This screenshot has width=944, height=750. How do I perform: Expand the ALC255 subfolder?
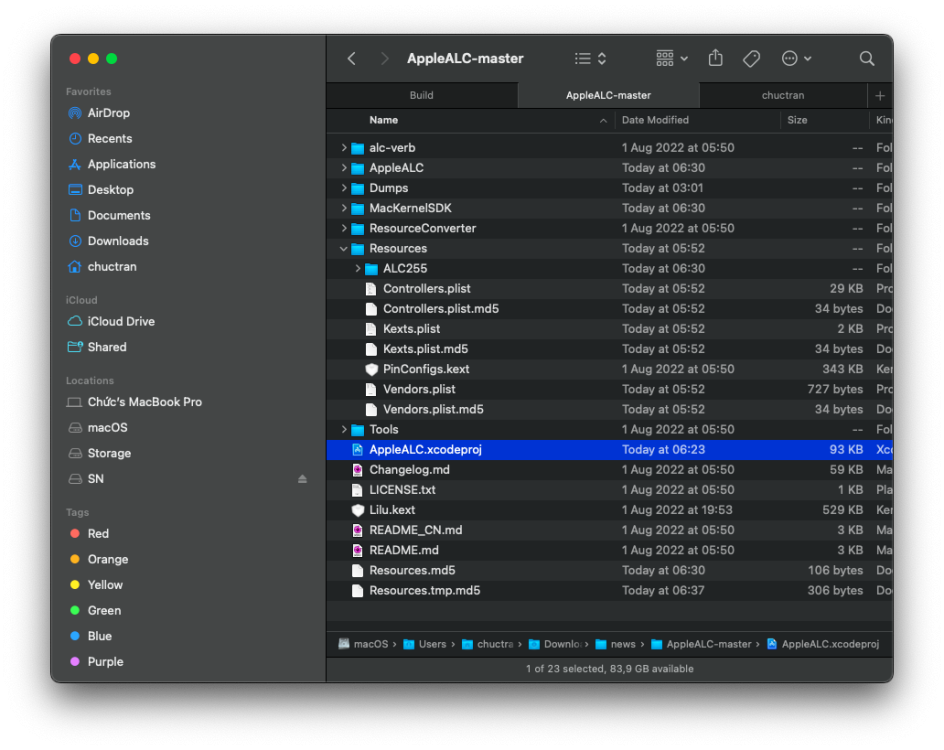coord(358,268)
